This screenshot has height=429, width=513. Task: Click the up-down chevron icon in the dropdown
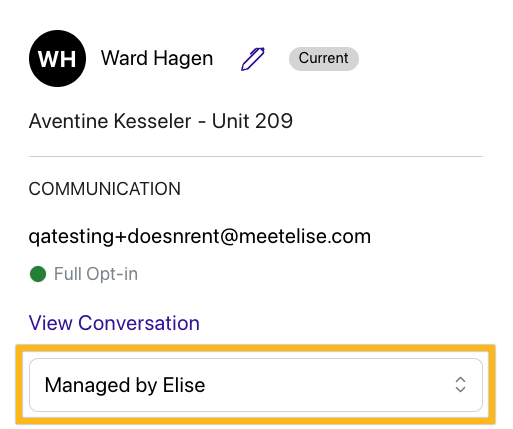tap(460, 385)
